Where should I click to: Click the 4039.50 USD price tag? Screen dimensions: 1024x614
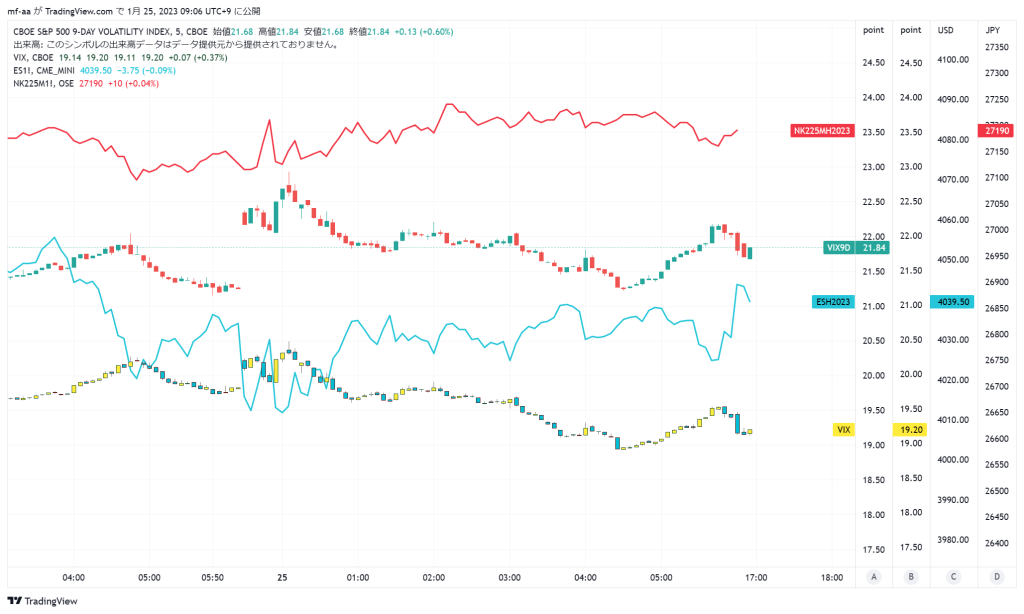(x=952, y=302)
